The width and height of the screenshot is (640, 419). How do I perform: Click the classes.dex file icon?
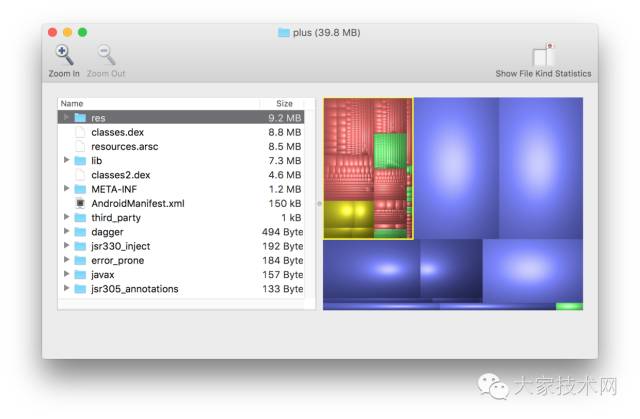pyautogui.click(x=80, y=132)
